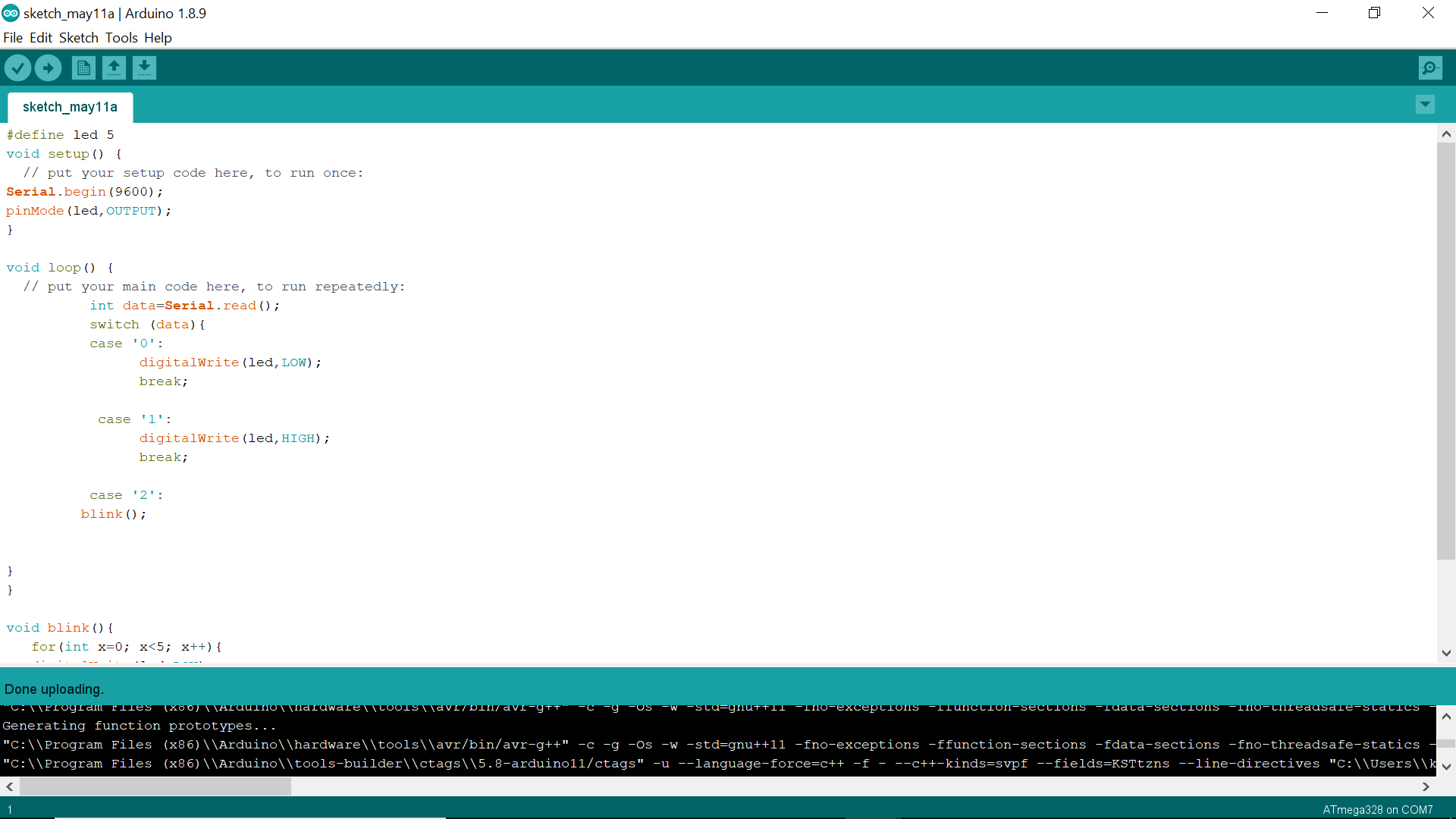Screen dimensions: 1456x819
Task: Expand the tab options dropdown arrow
Action: pyautogui.click(x=1425, y=105)
